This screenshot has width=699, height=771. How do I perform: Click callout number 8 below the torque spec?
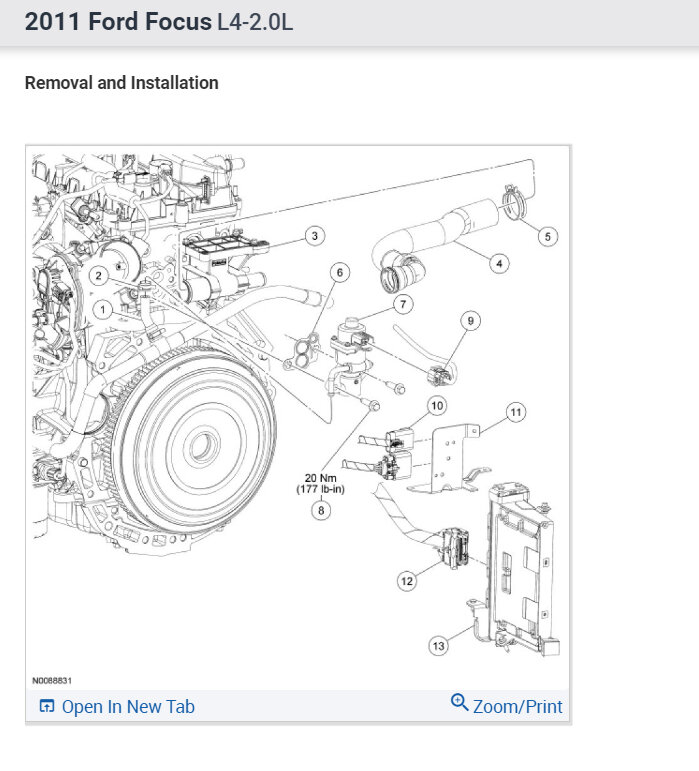coord(321,510)
